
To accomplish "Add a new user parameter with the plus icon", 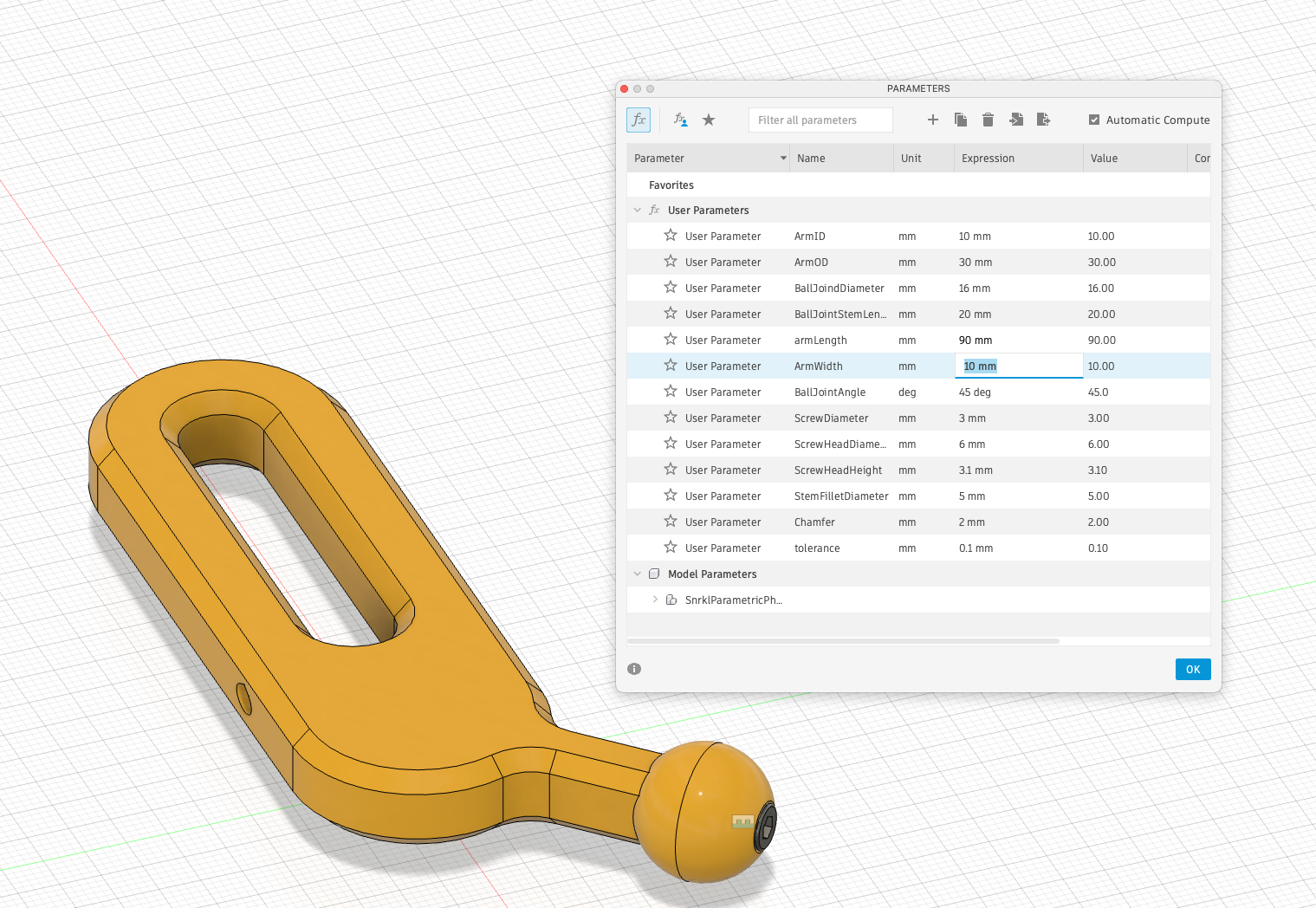I will click(x=933, y=120).
